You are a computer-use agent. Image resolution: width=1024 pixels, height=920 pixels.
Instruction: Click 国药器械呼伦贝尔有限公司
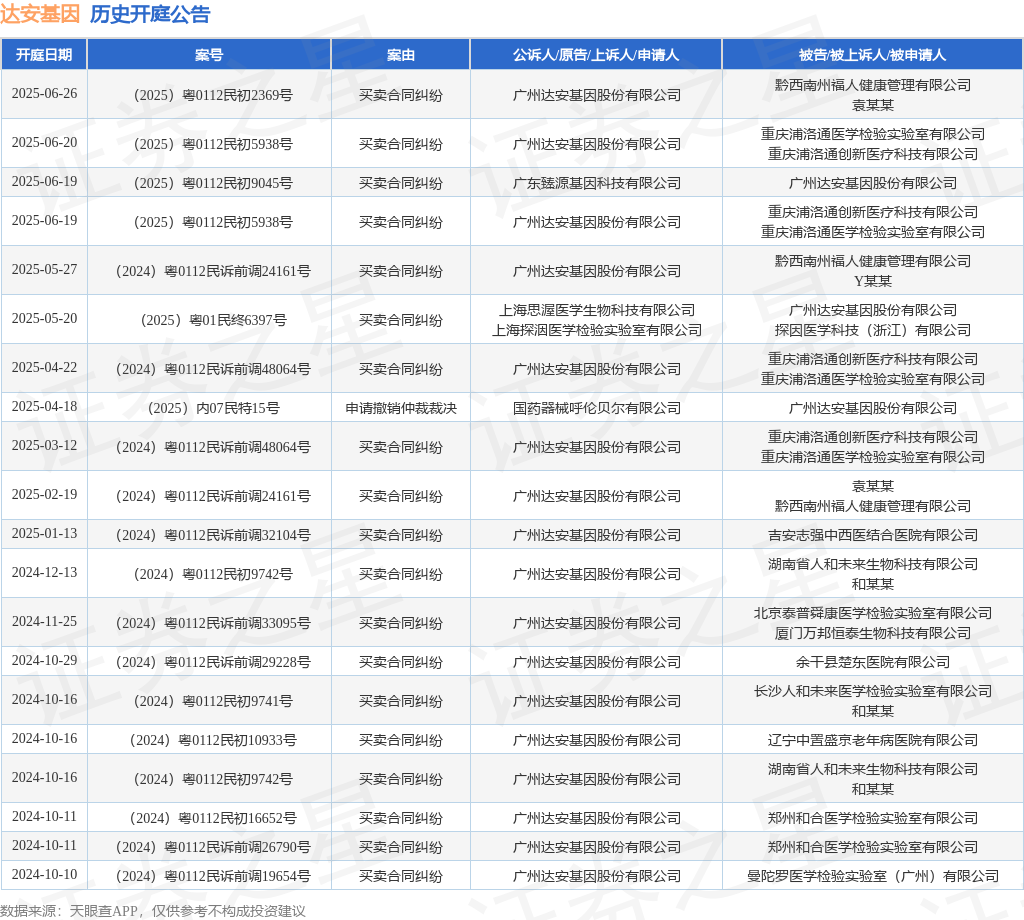[596, 409]
